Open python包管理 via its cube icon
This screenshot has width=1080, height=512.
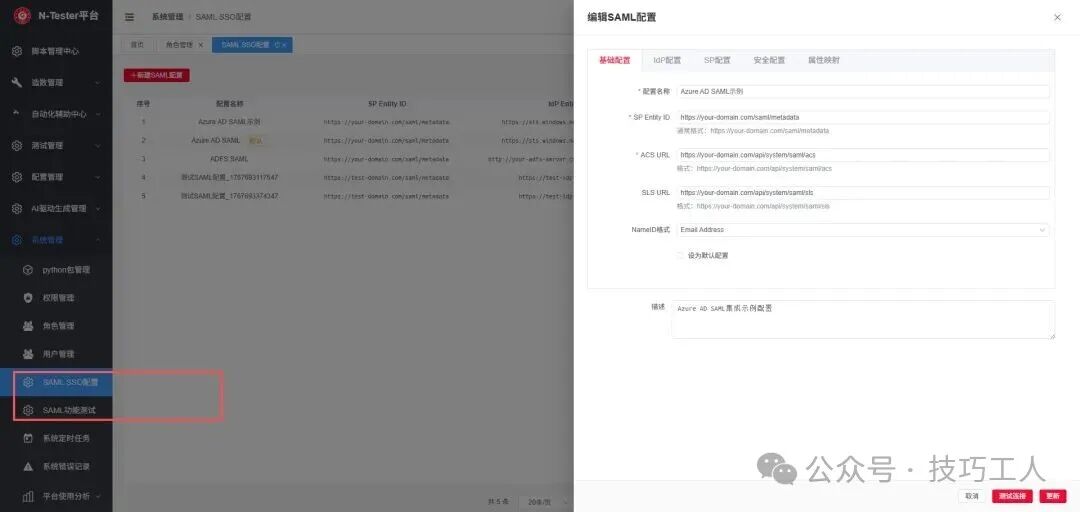point(28,269)
